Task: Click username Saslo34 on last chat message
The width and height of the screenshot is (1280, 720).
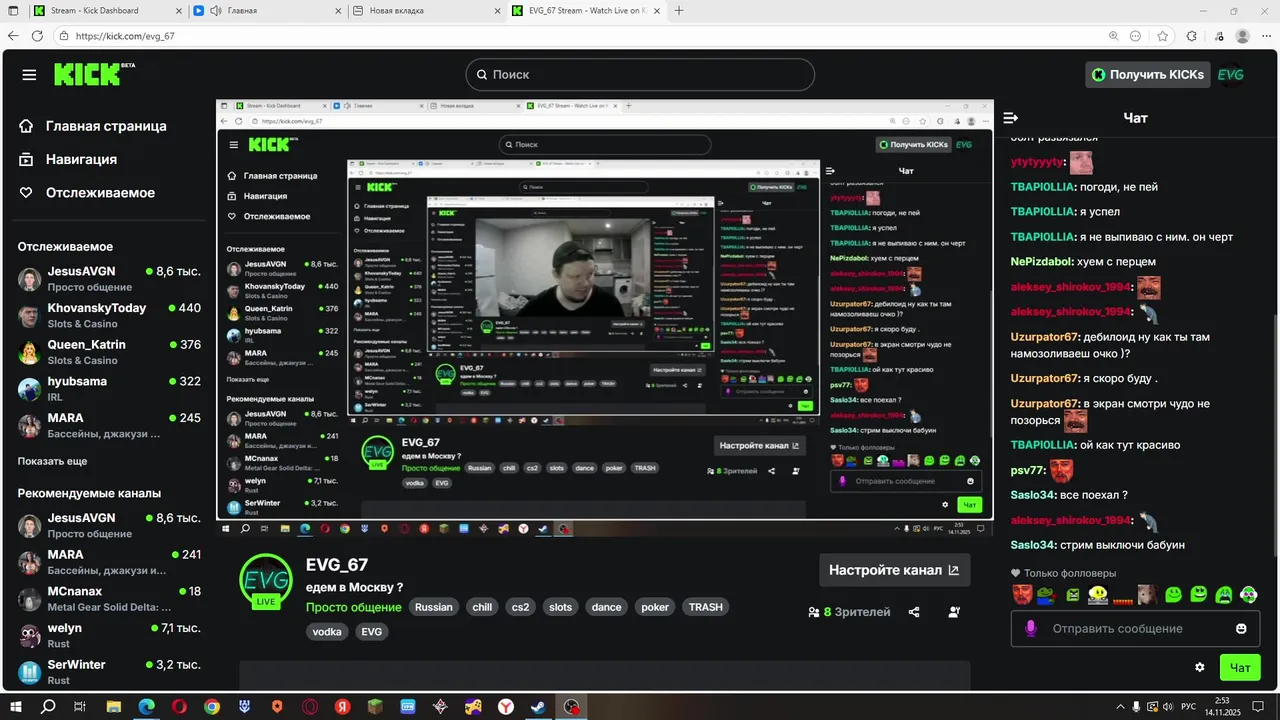Action: tap(1033, 545)
